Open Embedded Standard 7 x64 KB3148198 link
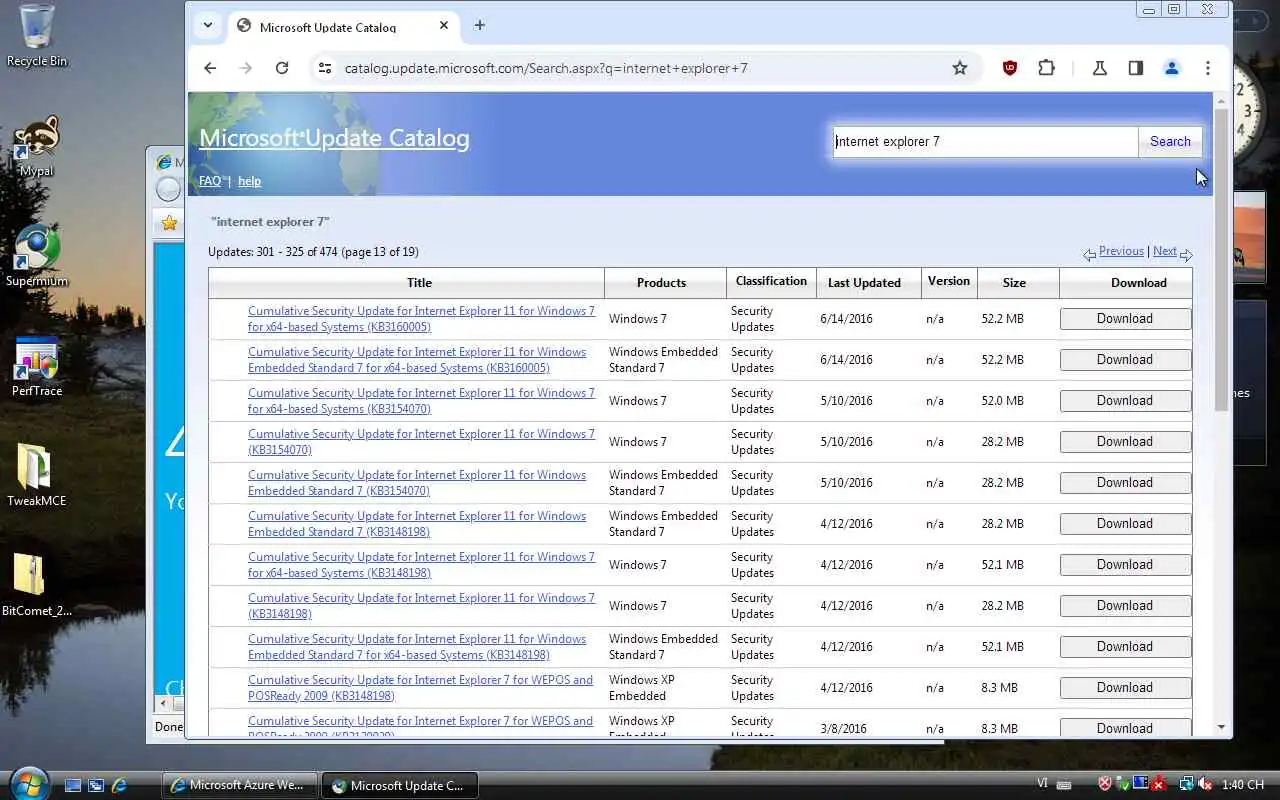This screenshot has width=1280, height=800. pos(417,647)
